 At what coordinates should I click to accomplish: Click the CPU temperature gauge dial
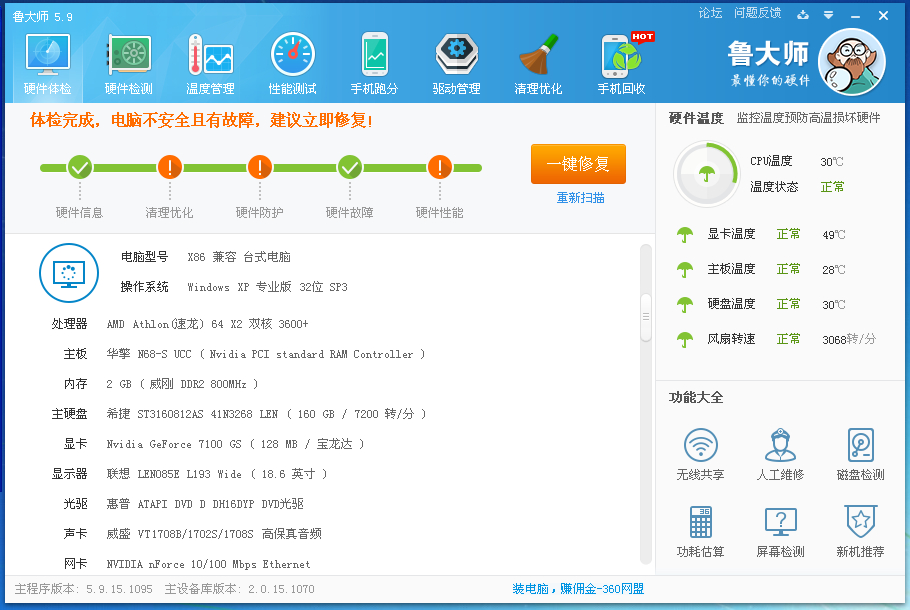pyautogui.click(x=706, y=174)
